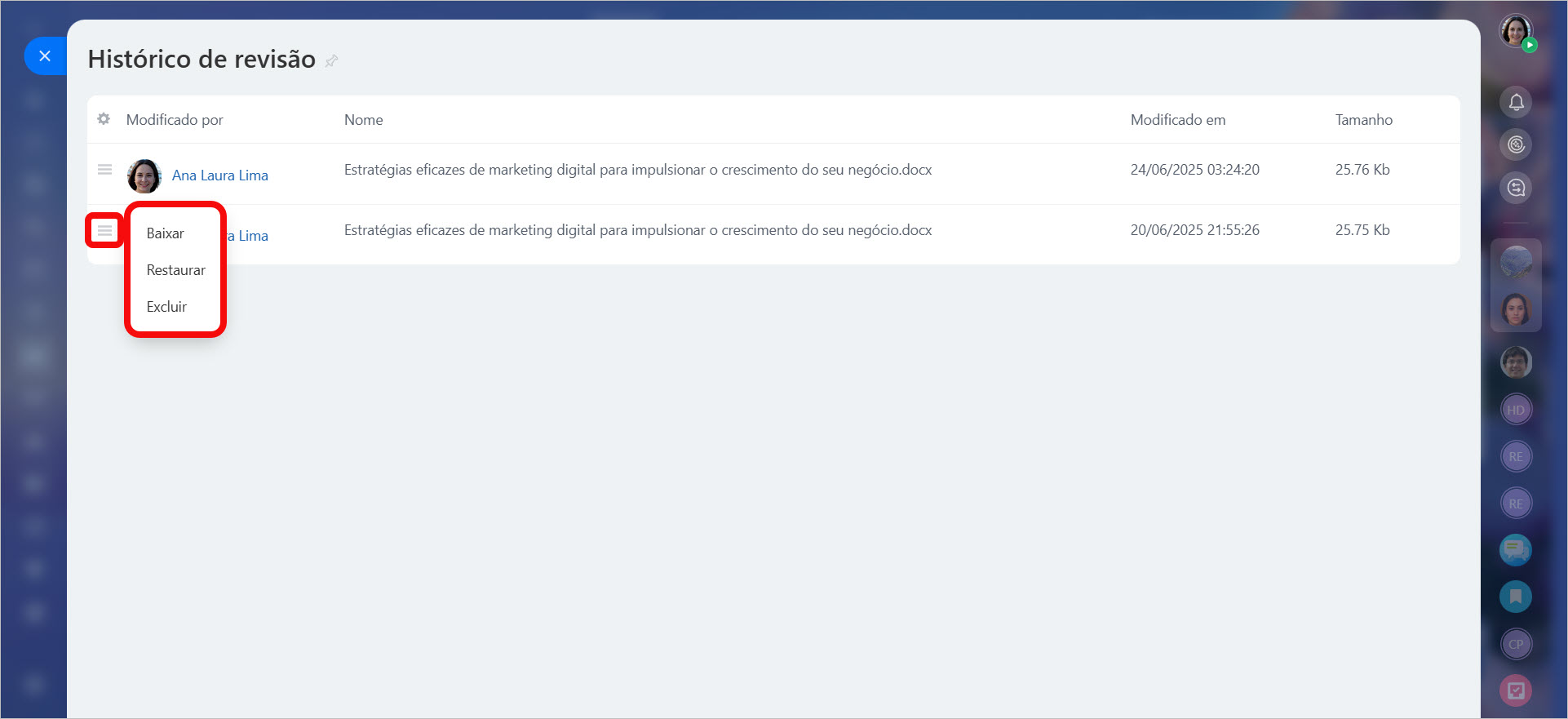Open the table settings gear

click(x=104, y=119)
